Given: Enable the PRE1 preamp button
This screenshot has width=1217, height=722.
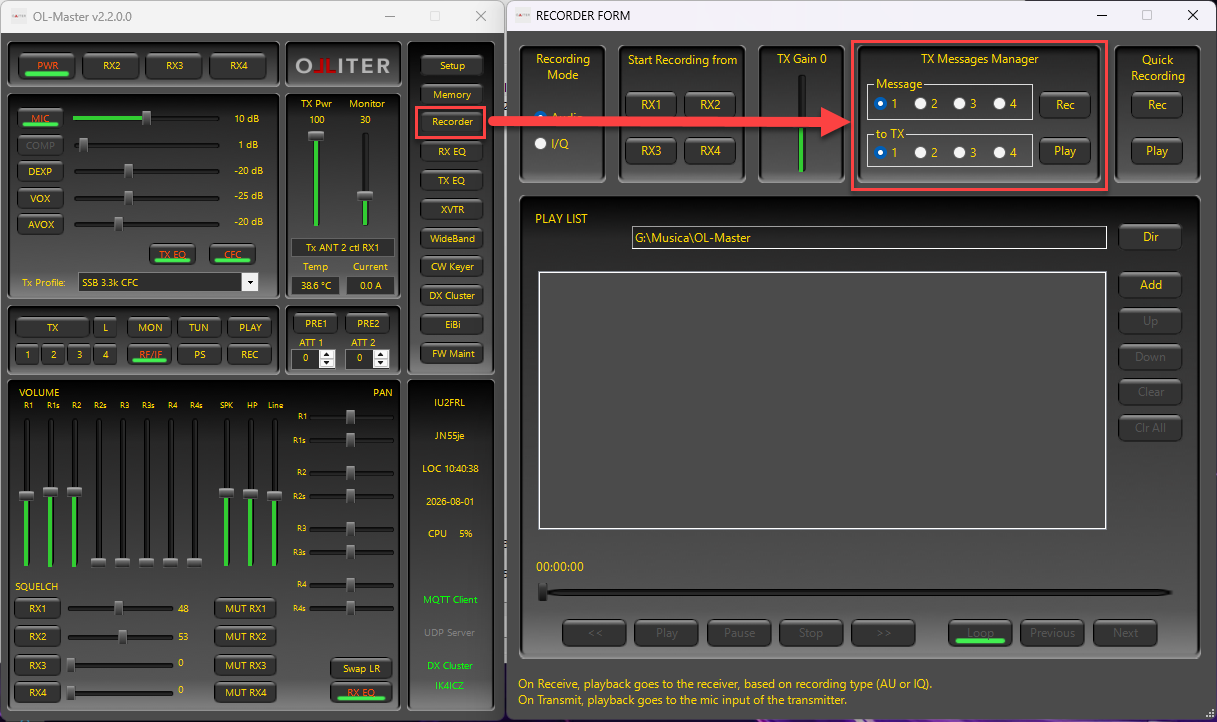Looking at the screenshot, I should (316, 323).
